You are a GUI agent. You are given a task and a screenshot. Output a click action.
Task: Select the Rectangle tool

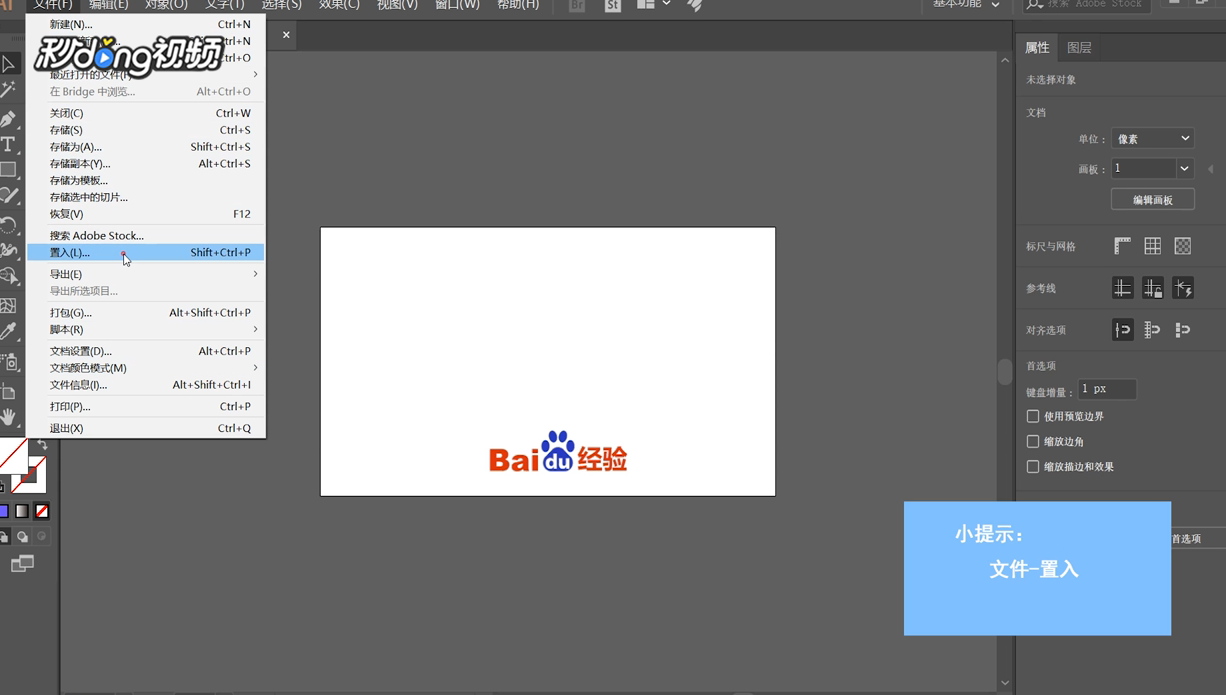tap(8, 170)
